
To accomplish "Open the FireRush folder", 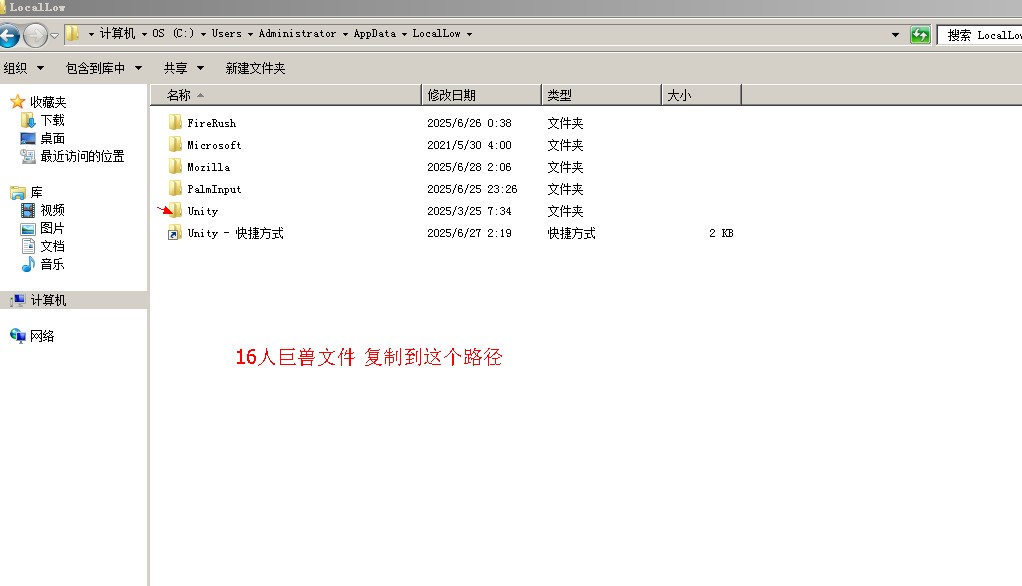I will coord(210,122).
